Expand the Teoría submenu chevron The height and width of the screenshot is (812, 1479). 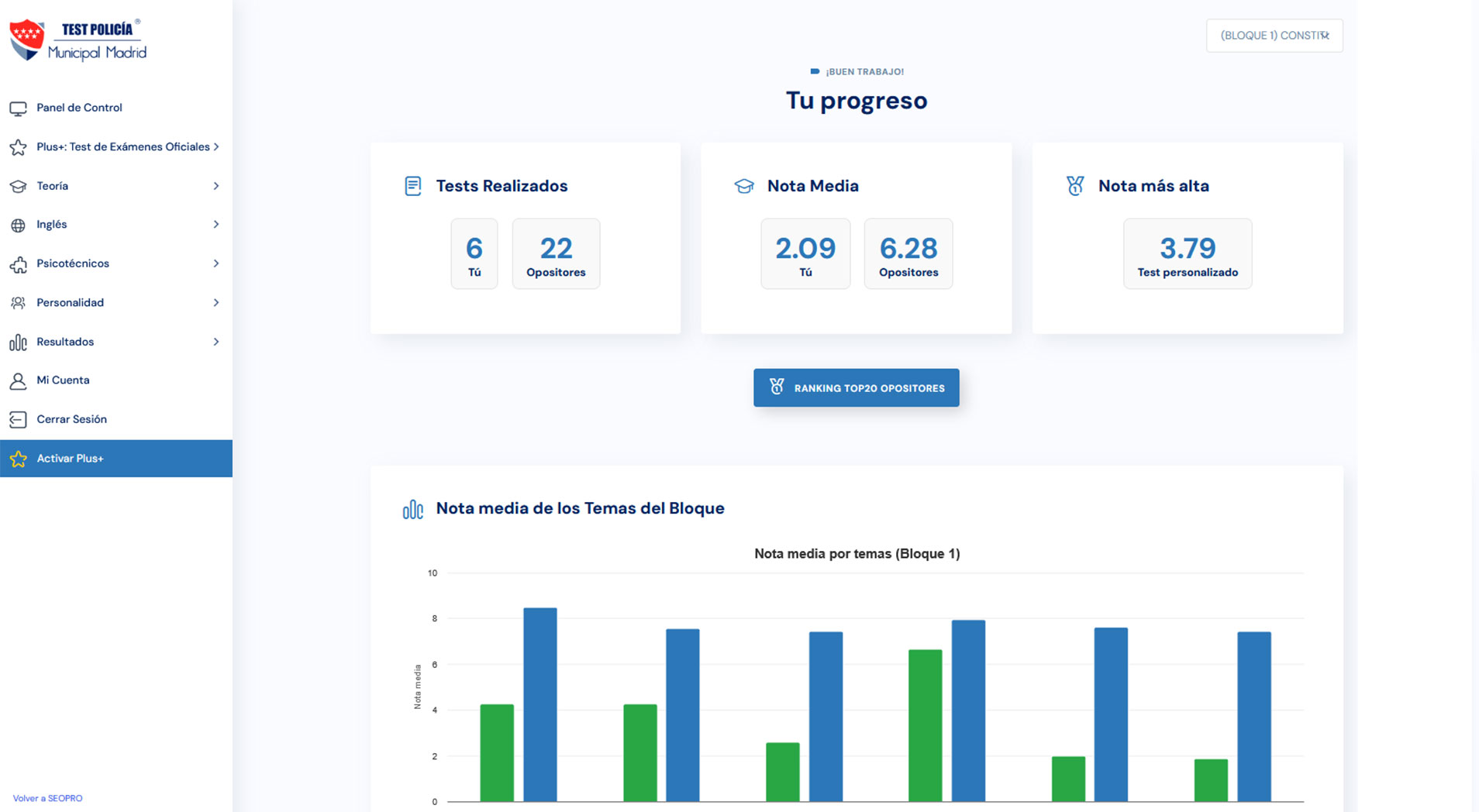(x=216, y=186)
